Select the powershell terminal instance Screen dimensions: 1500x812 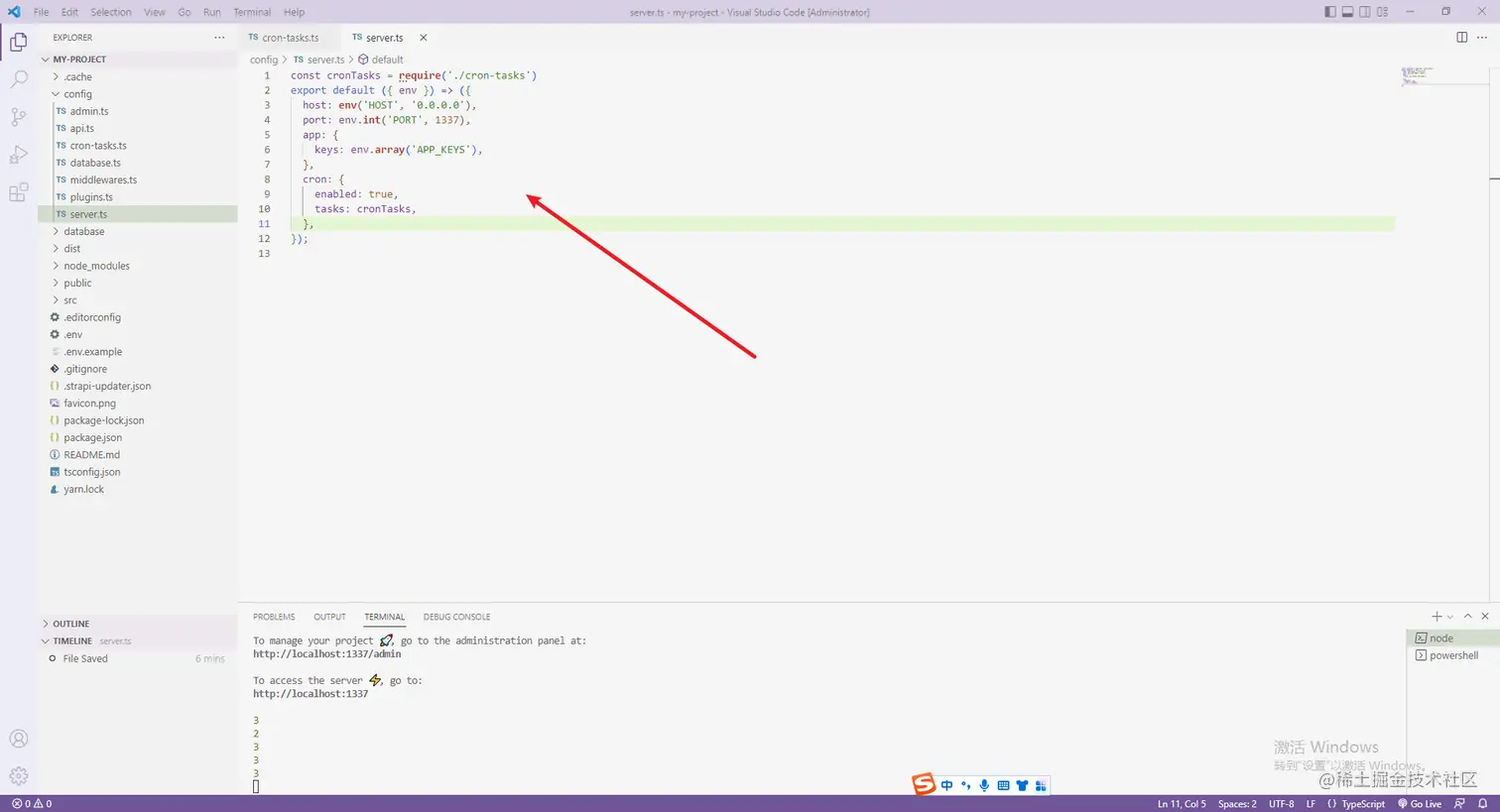(x=1452, y=655)
